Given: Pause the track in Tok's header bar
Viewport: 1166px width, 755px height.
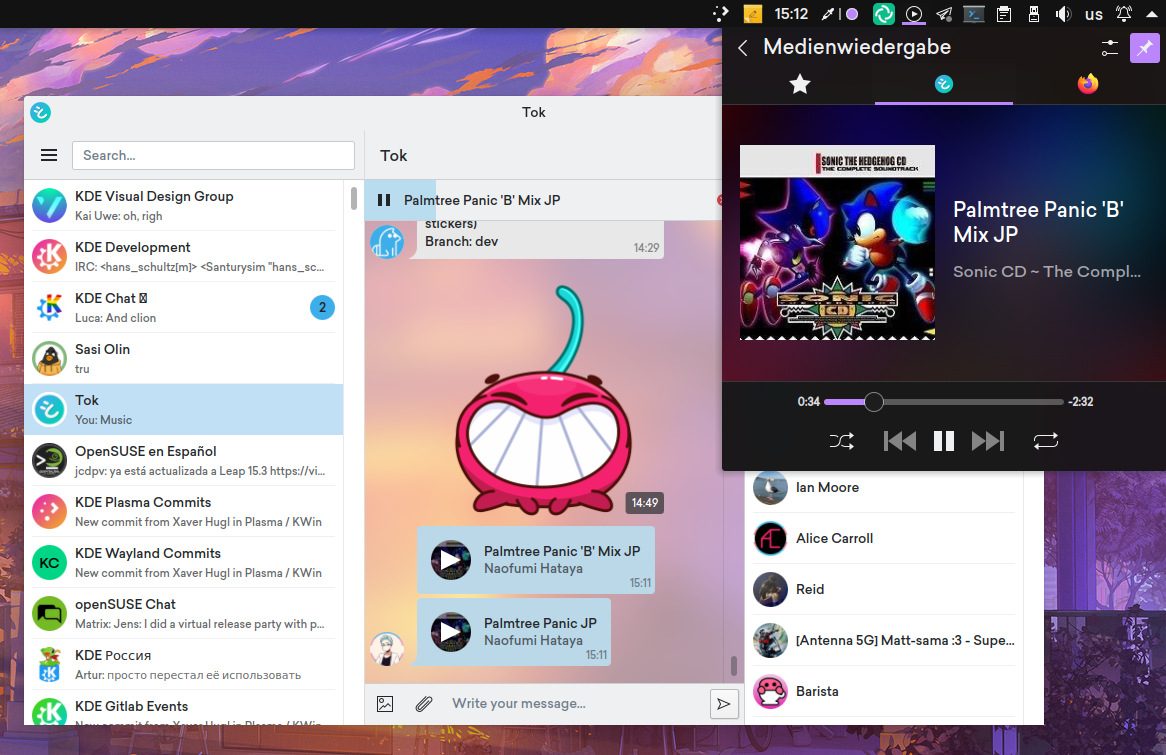Looking at the screenshot, I should coord(384,200).
